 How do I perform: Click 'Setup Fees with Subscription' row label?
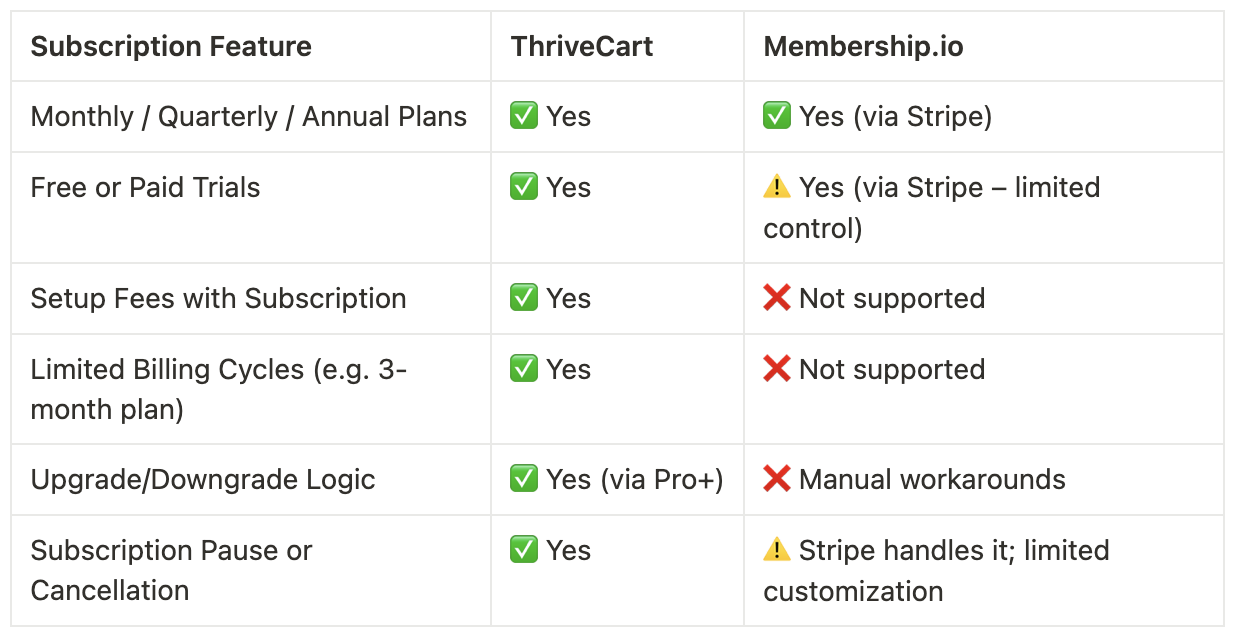coord(218,298)
